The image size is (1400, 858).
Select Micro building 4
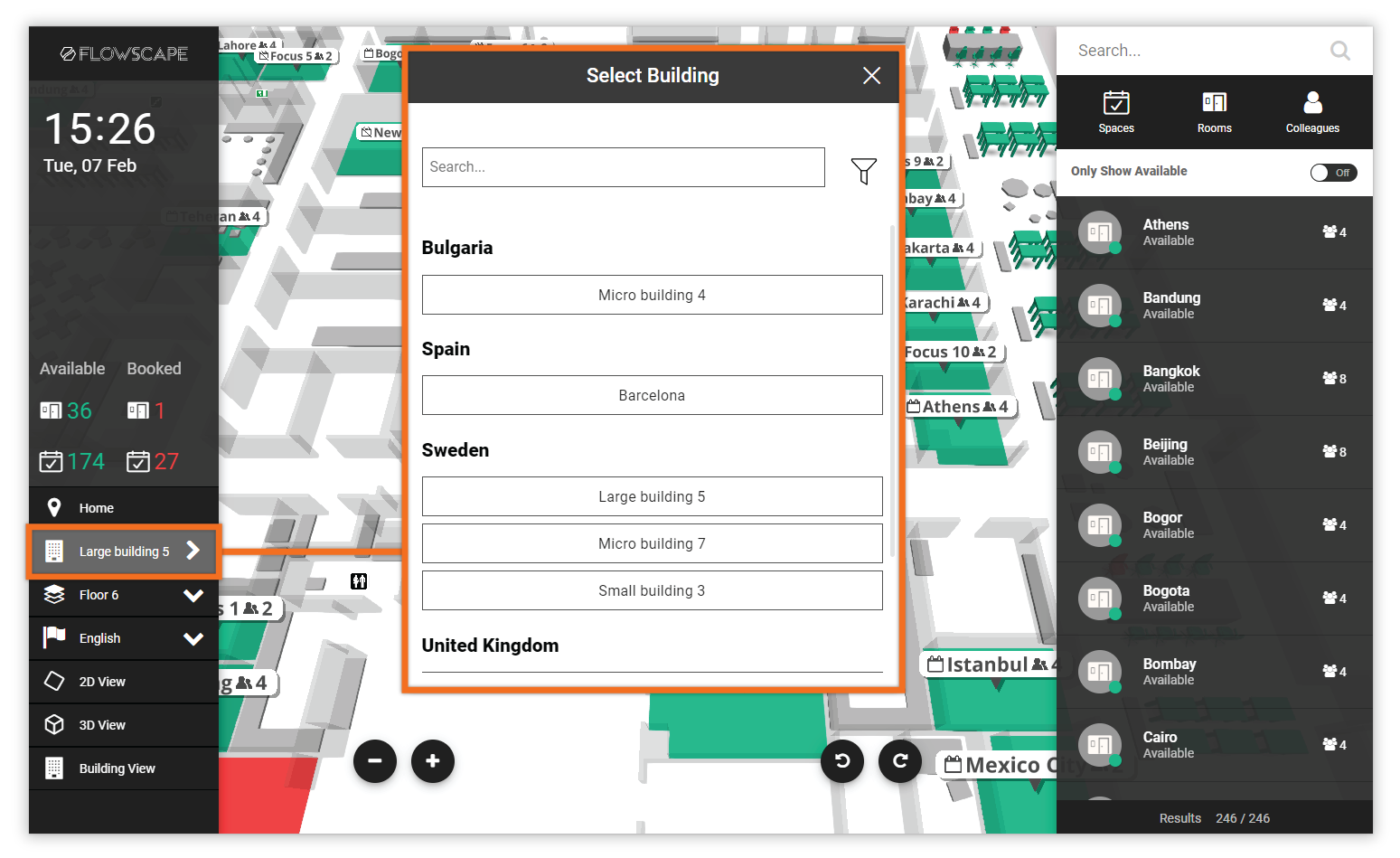pos(653,295)
